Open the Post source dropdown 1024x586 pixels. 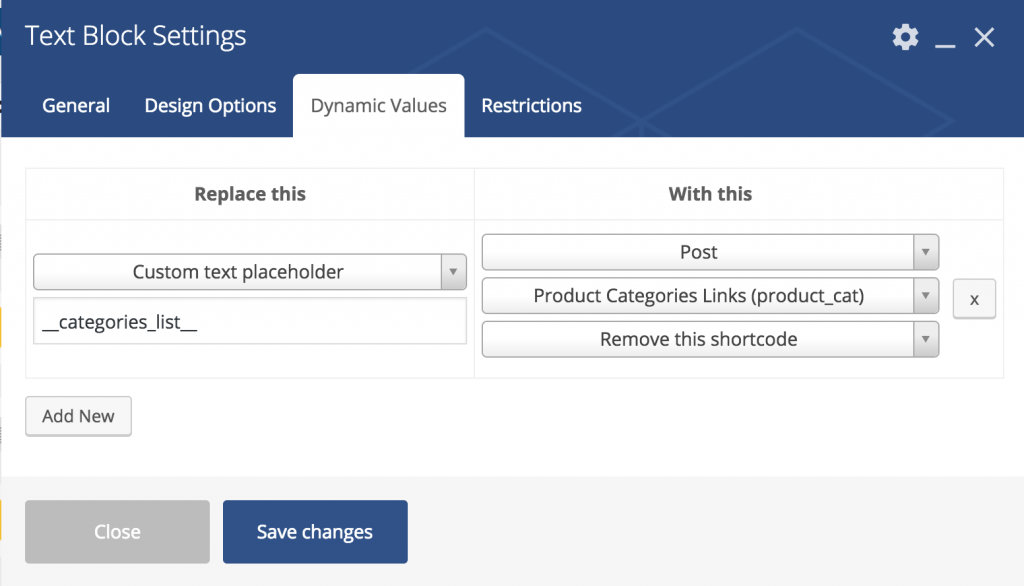[x=710, y=252]
